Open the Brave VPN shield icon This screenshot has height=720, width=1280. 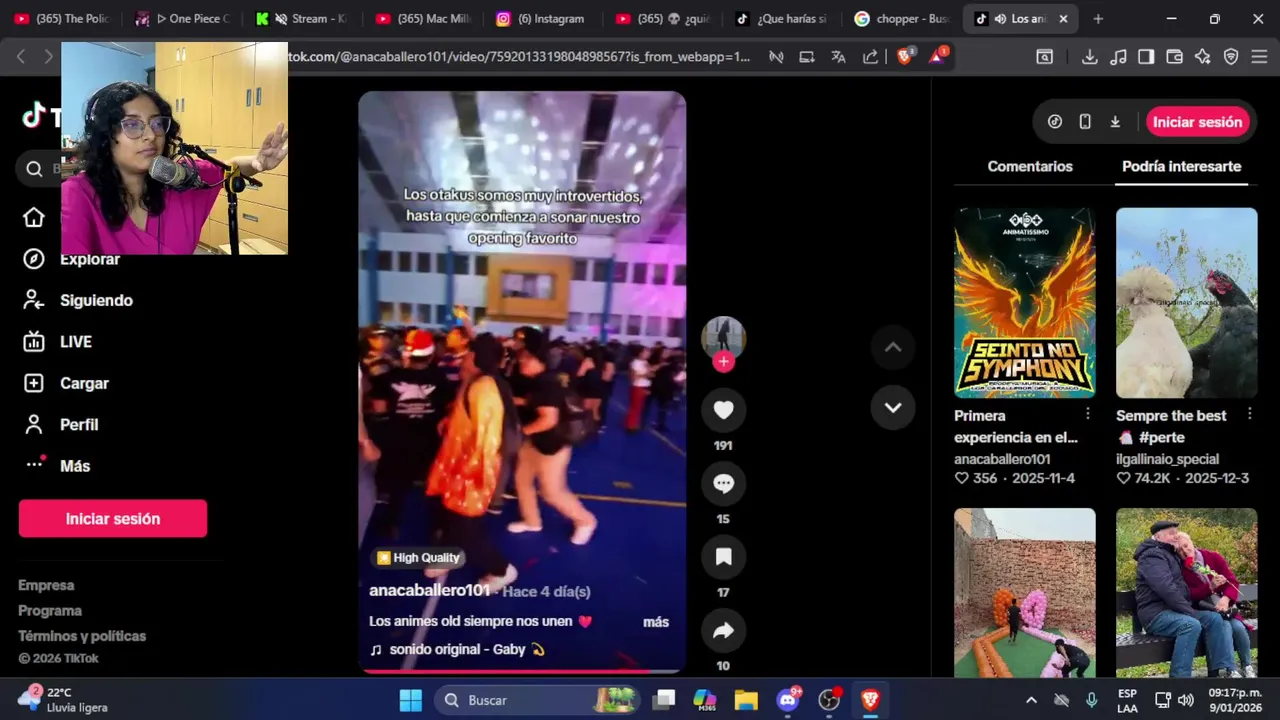coord(1231,57)
